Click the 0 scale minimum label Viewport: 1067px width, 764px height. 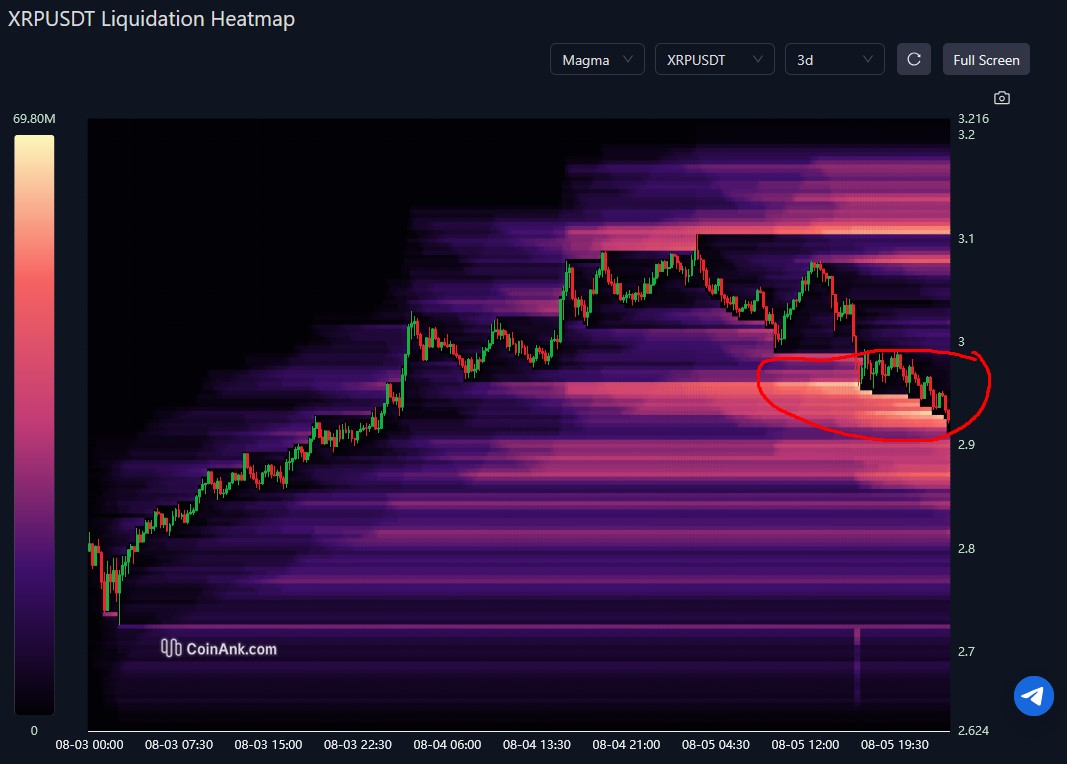coord(34,731)
